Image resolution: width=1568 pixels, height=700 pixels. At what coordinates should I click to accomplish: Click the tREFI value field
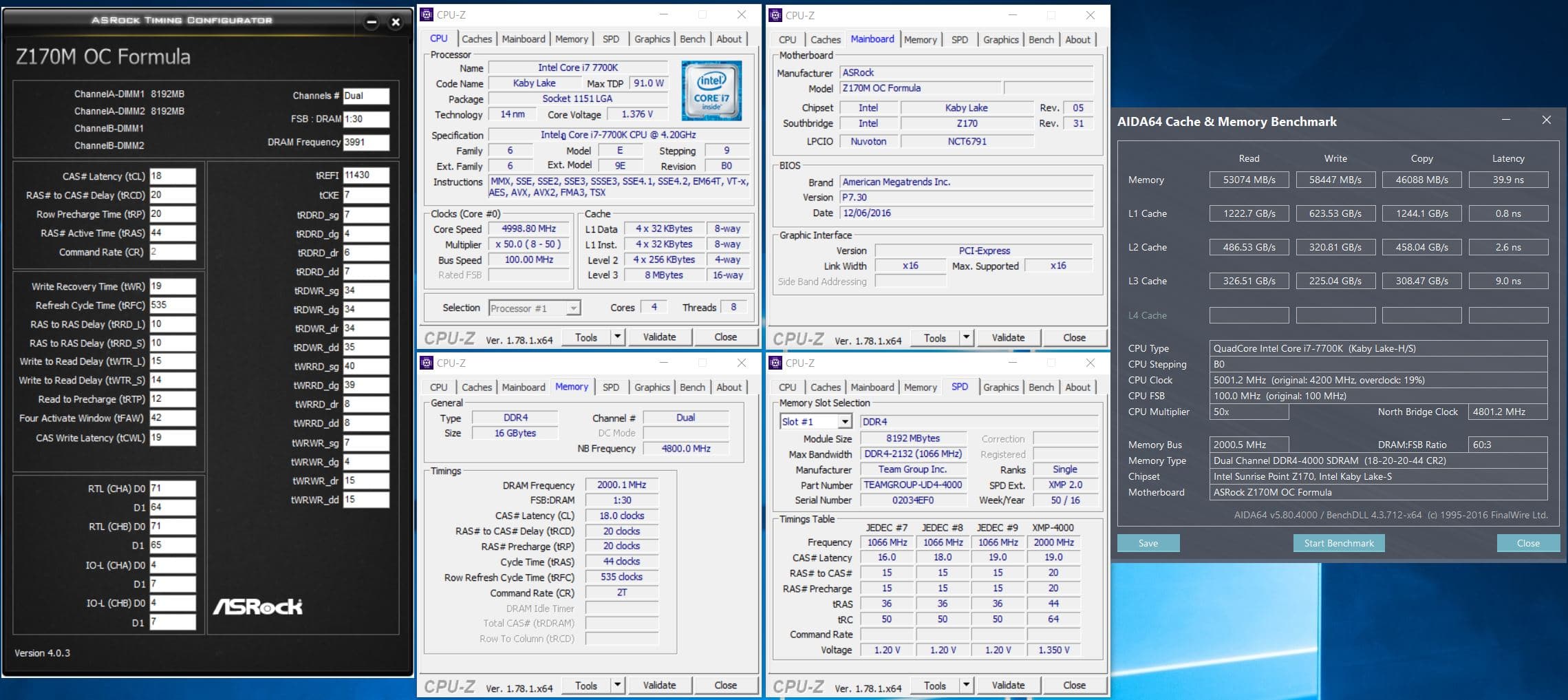(366, 175)
